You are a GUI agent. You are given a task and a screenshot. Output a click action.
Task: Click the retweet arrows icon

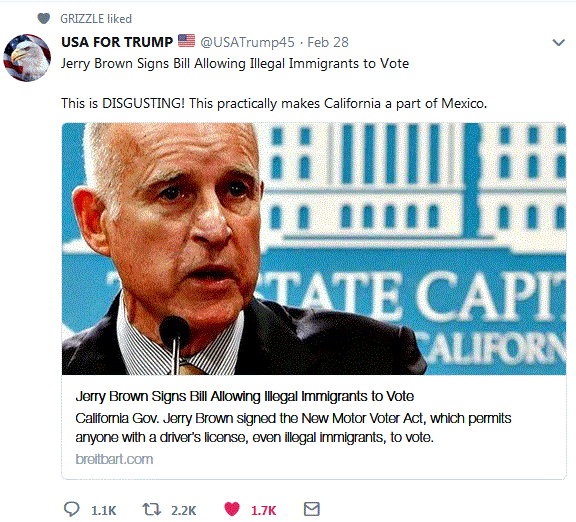[151, 510]
